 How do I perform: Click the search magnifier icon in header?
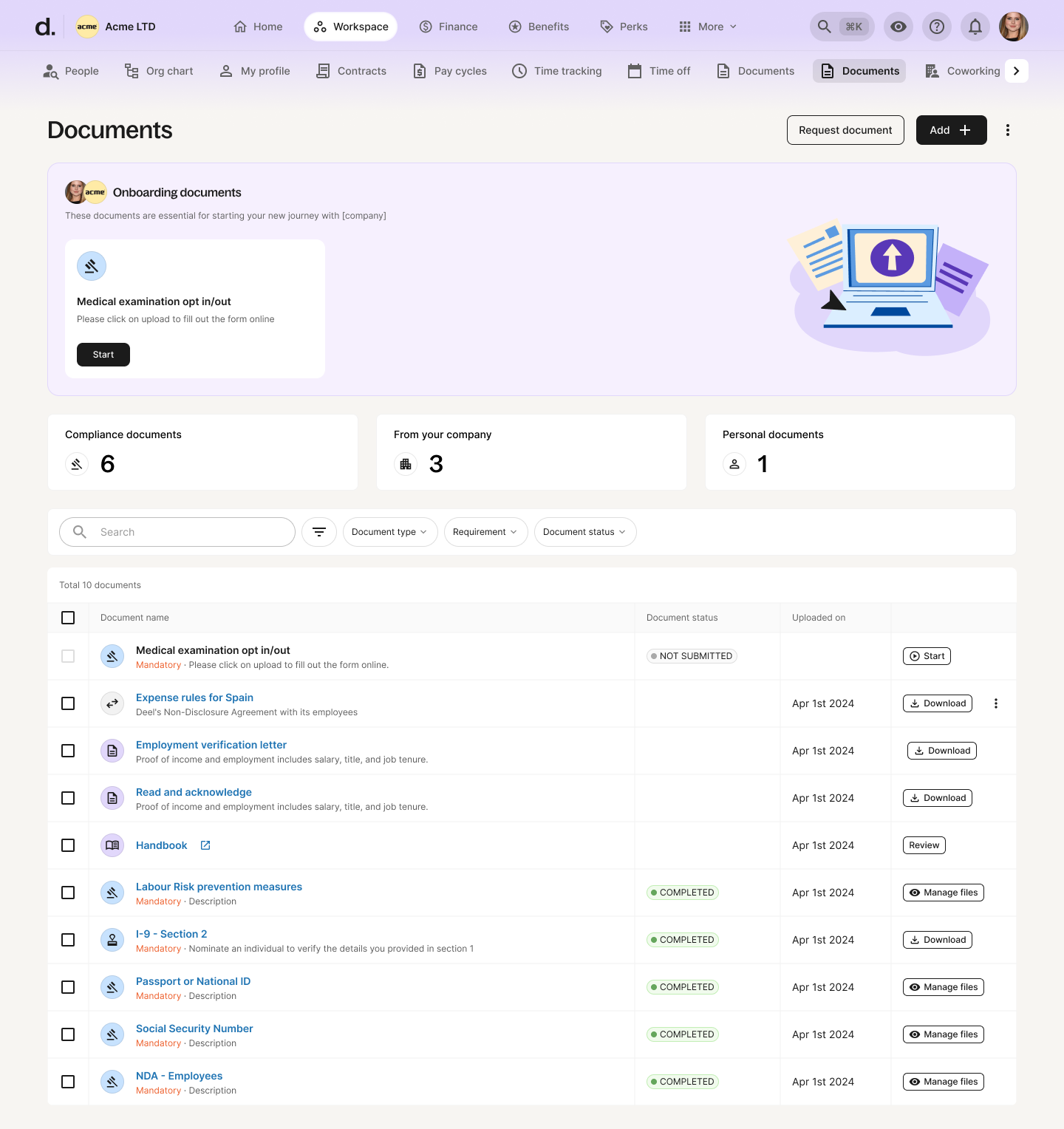(825, 27)
